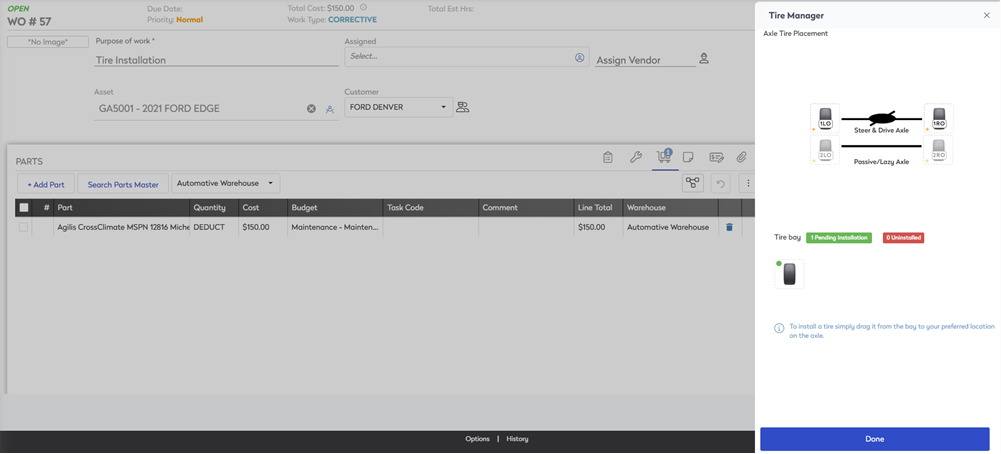Check the Agilis CrossClimate row checkbox
1001x454 pixels.
click(x=24, y=227)
